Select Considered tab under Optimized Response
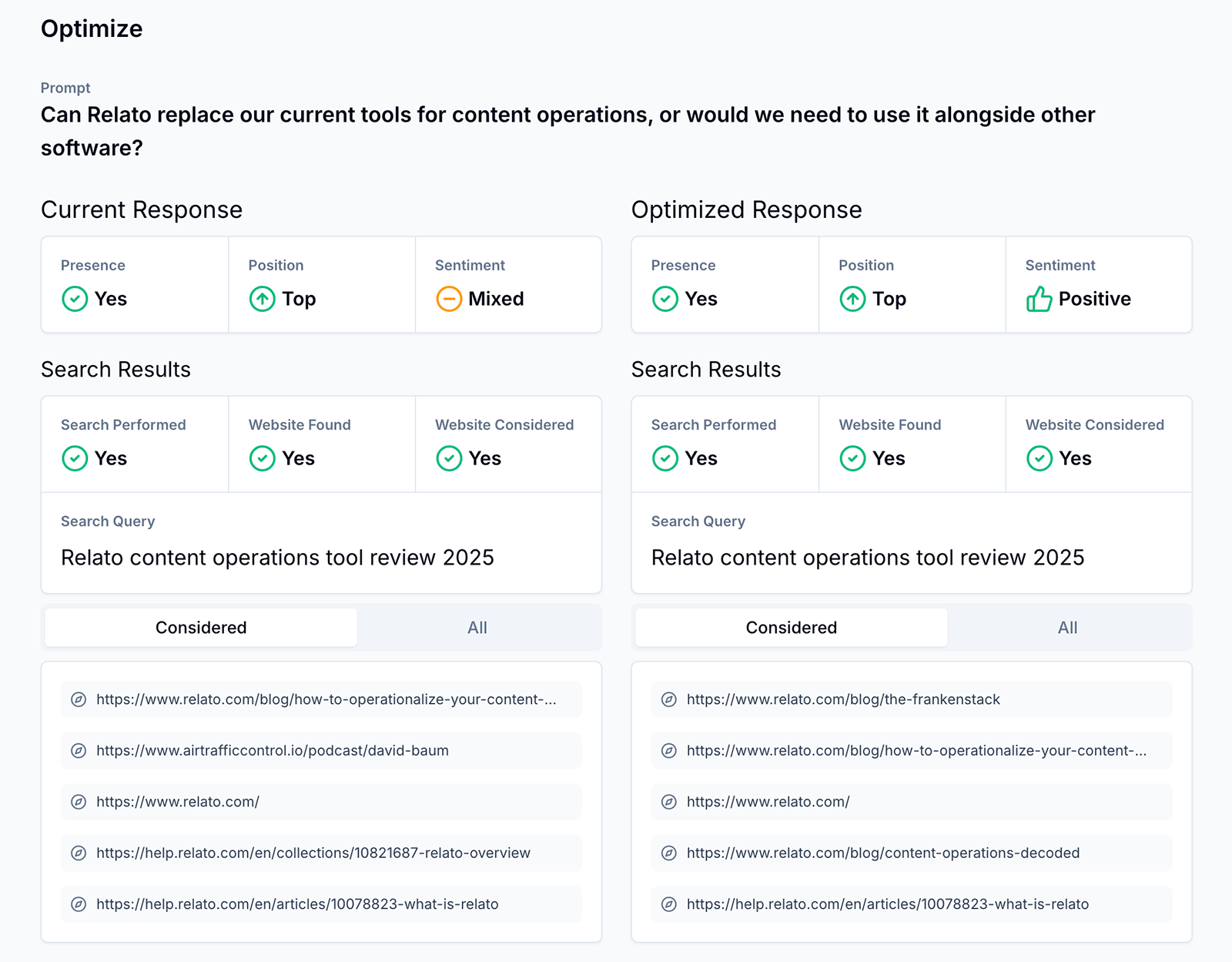Screen dimensions: 1232x962 coord(791,628)
